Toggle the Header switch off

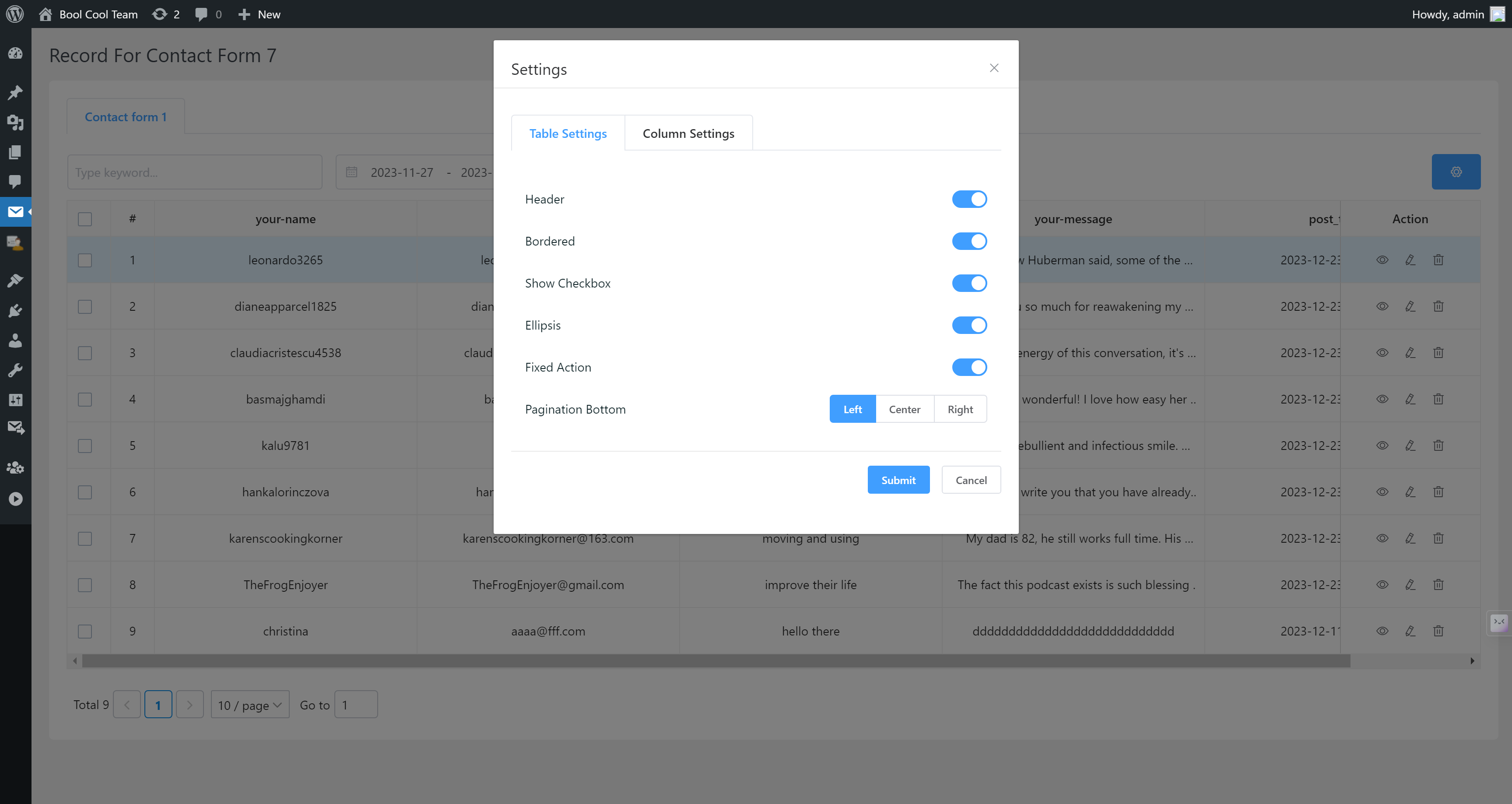(969, 199)
